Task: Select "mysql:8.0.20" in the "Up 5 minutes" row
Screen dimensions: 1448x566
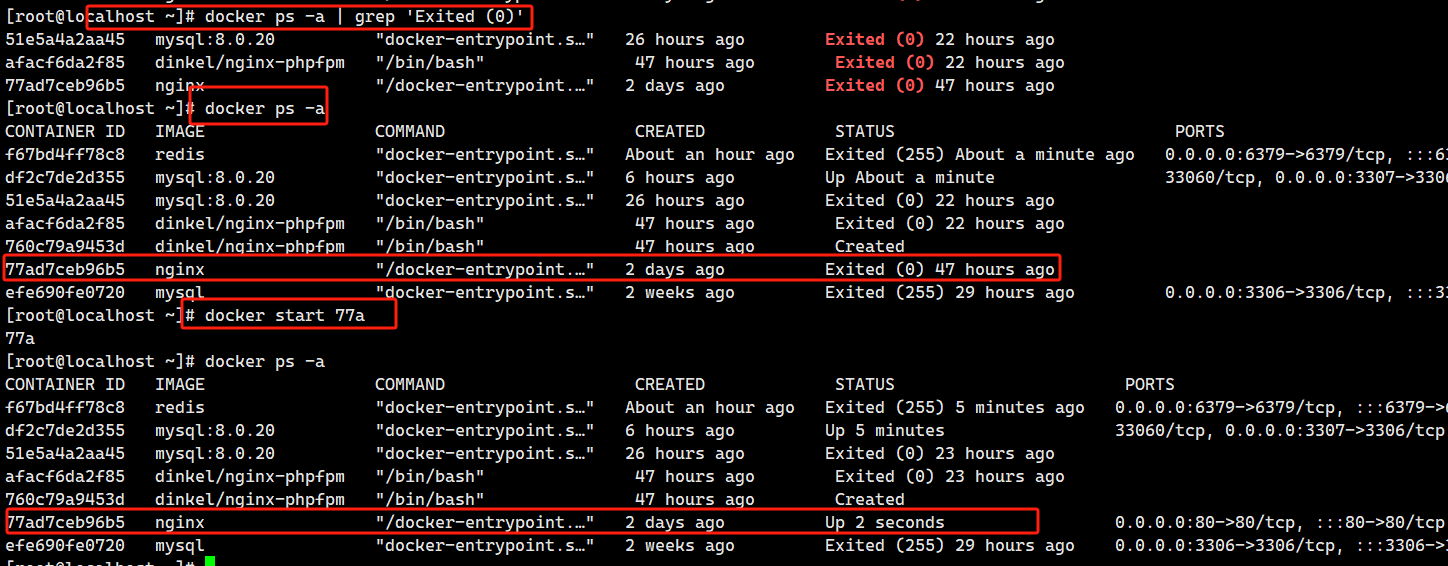Action: pyautogui.click(x=215, y=431)
